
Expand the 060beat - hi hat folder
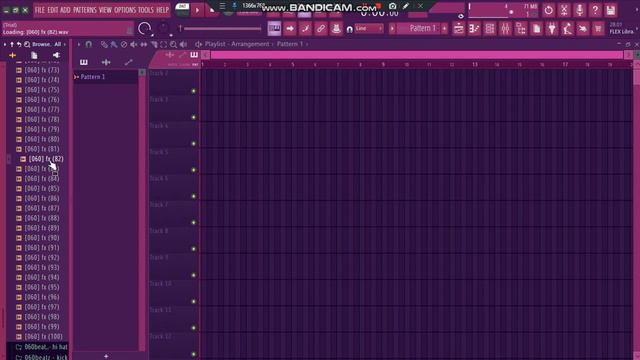41,347
